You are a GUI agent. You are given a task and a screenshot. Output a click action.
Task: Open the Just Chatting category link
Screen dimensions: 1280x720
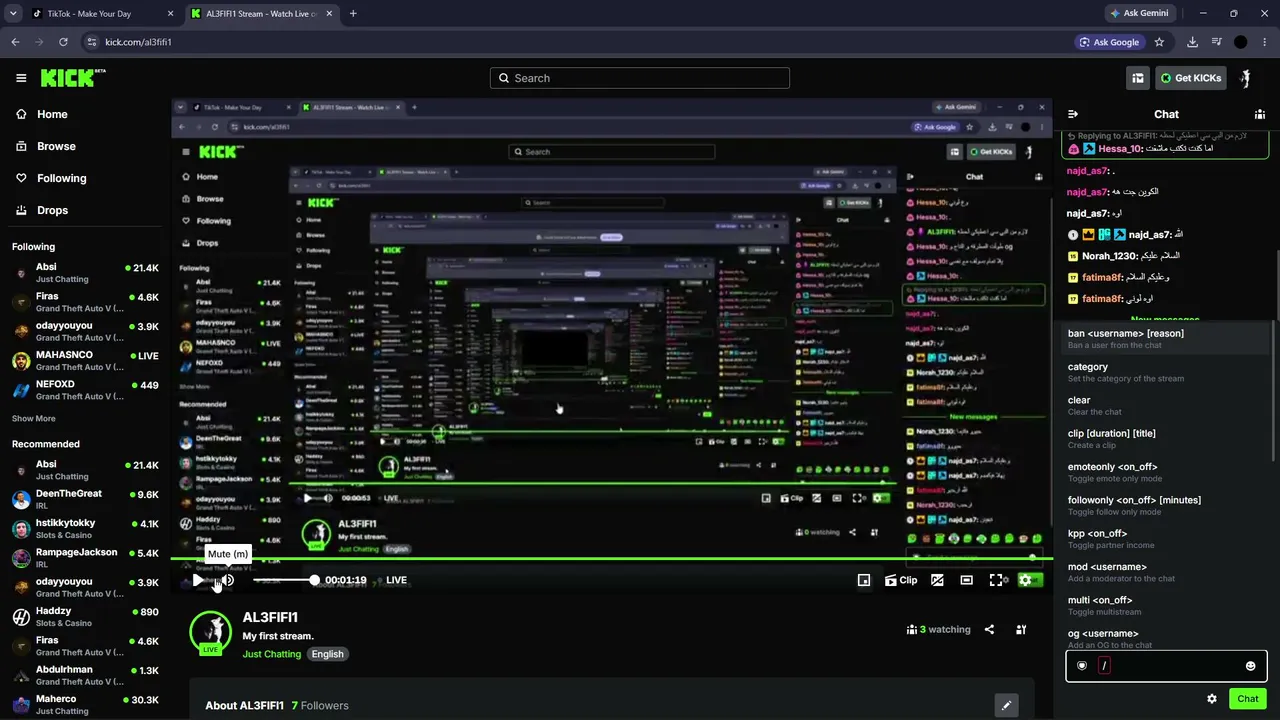[x=272, y=654]
